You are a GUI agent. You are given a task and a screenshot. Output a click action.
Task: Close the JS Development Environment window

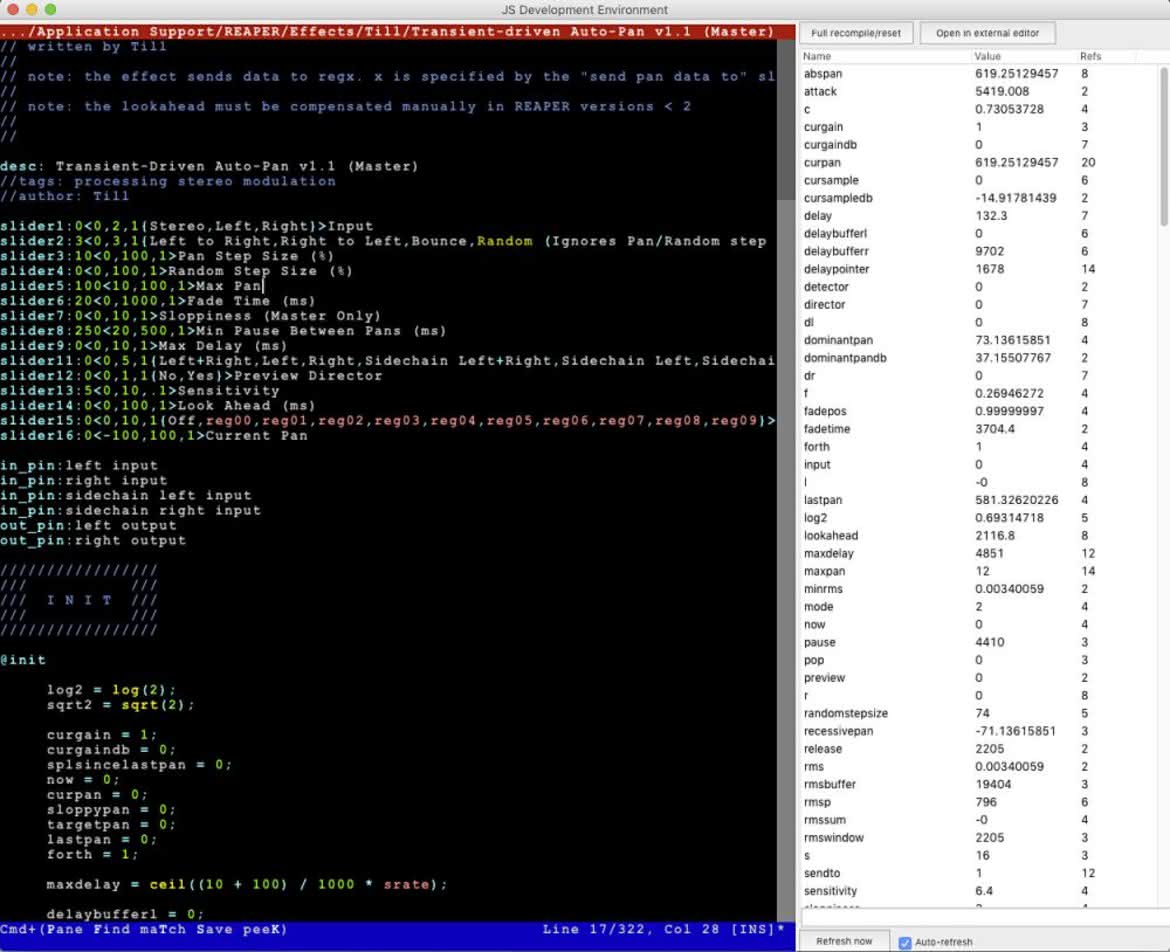(13, 10)
